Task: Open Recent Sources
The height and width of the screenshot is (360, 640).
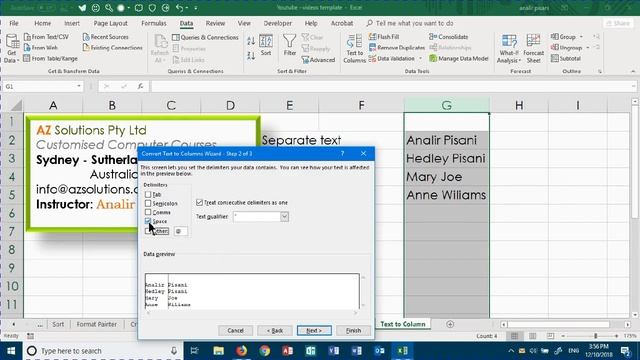Action: point(106,37)
